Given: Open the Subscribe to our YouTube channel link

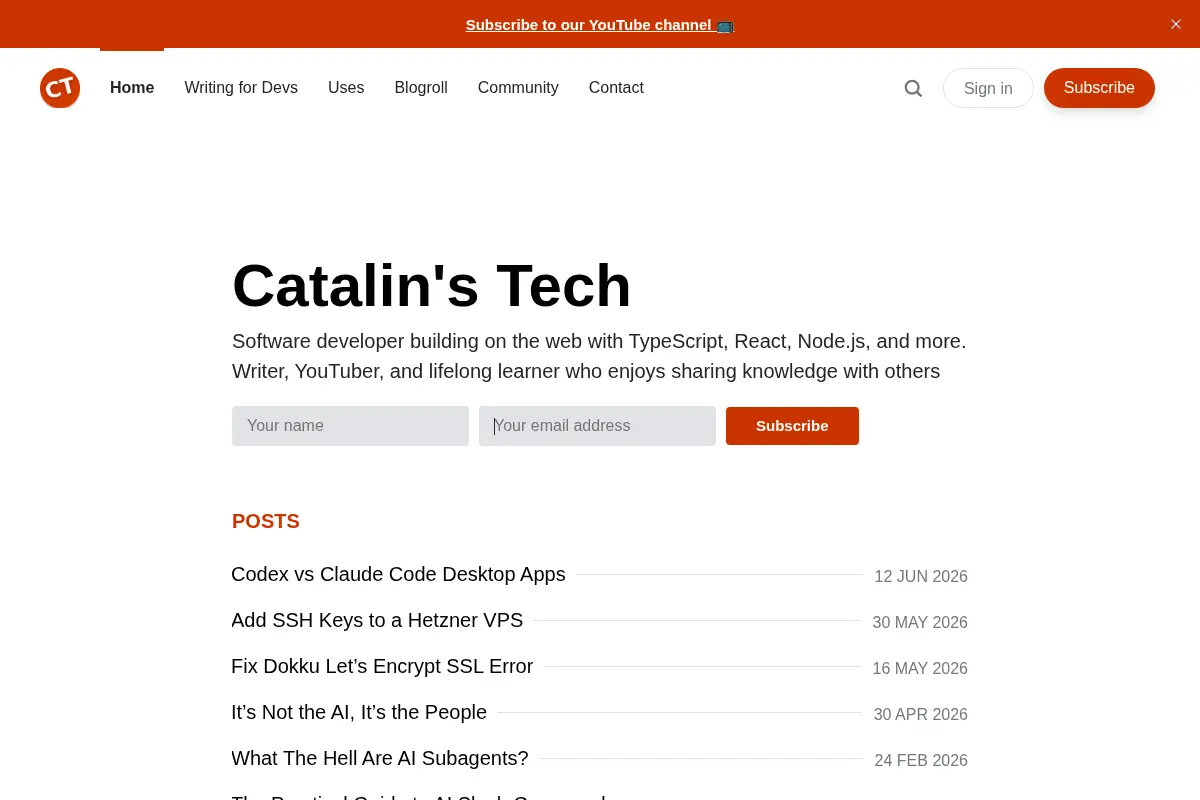Looking at the screenshot, I should pos(600,24).
